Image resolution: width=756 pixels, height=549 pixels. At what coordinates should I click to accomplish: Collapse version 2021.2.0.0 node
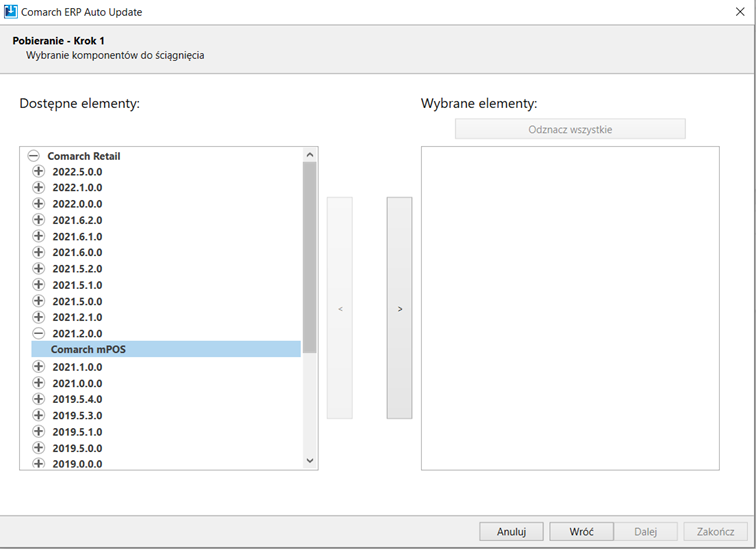39,333
